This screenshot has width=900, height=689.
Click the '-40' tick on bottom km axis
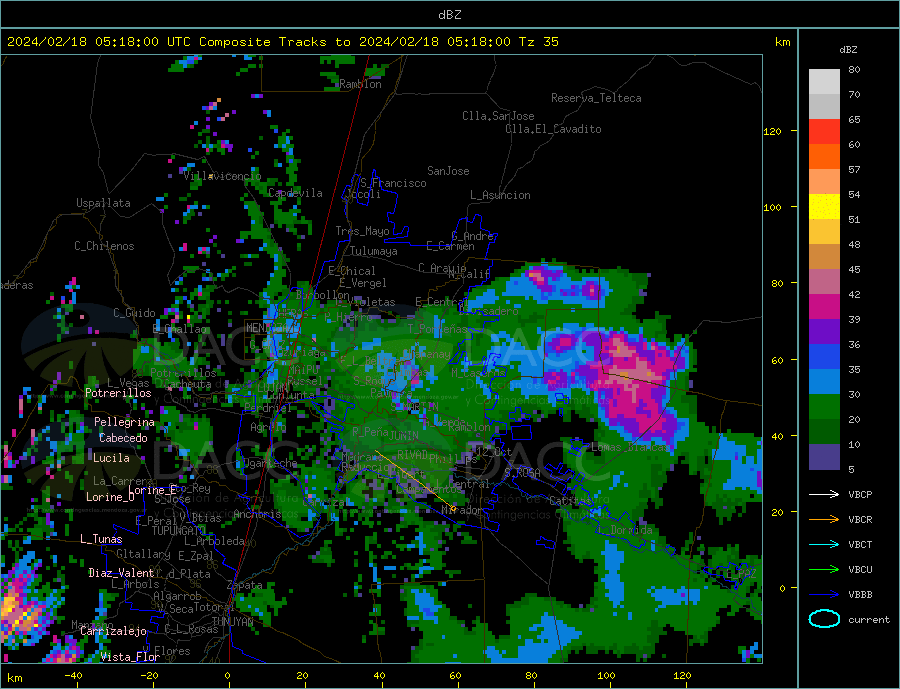73,676
